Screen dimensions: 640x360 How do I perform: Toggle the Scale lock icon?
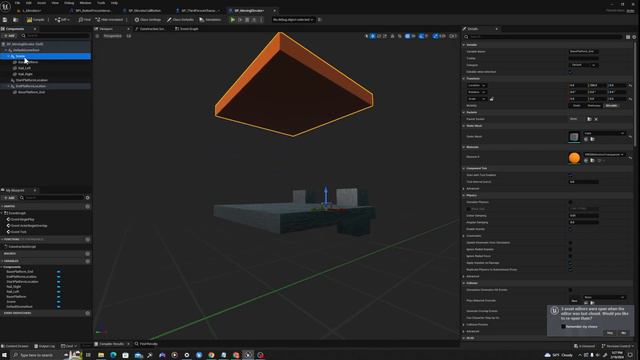(x=491, y=99)
